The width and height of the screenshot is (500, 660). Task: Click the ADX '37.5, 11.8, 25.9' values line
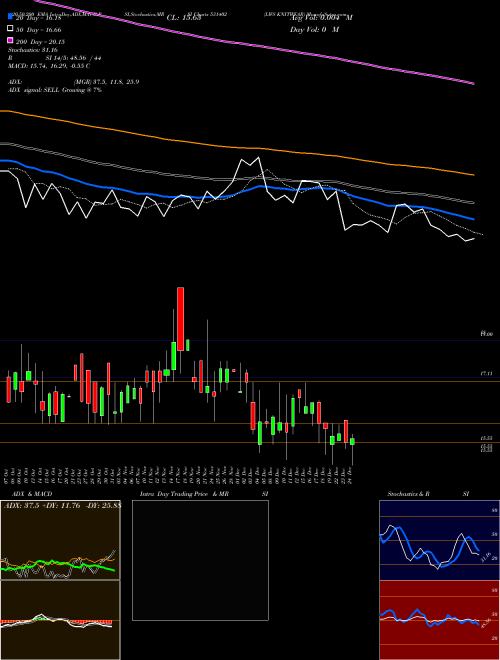[x=106, y=82]
